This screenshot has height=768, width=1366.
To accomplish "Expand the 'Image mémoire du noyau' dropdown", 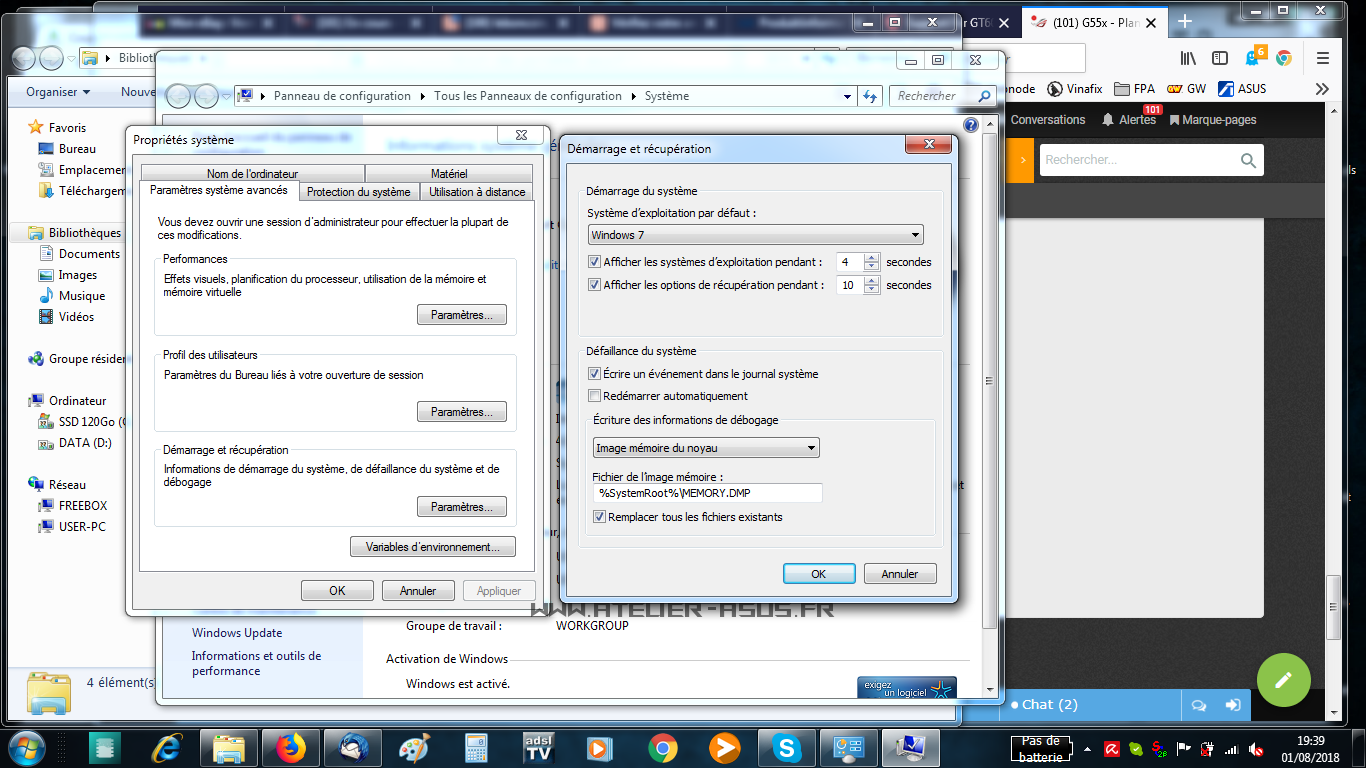I will point(706,448).
